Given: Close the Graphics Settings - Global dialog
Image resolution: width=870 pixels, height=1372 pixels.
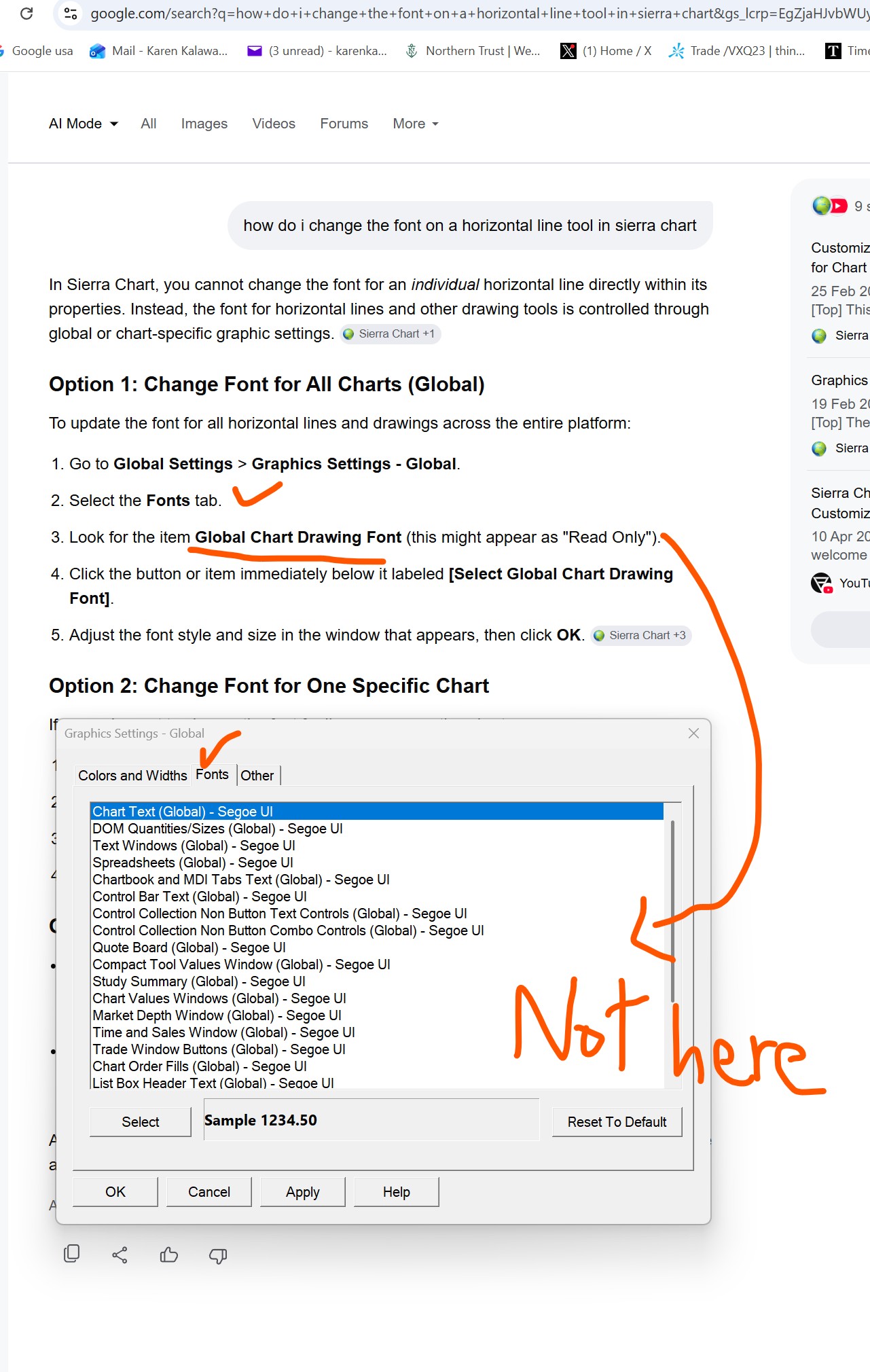Looking at the screenshot, I should point(693,734).
